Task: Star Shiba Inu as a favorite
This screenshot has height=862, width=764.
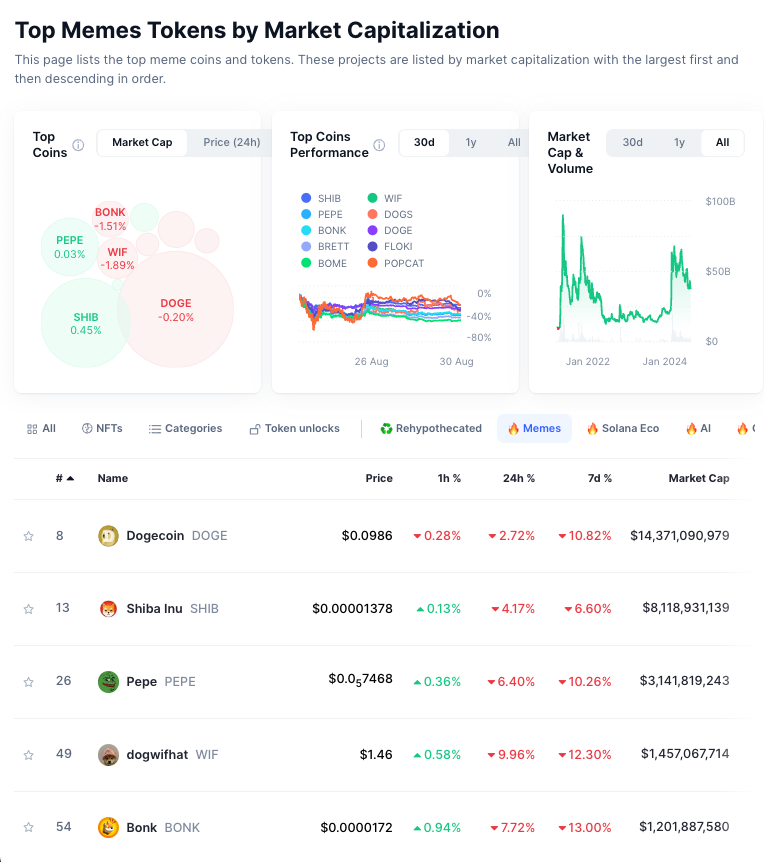Action: coord(29,609)
